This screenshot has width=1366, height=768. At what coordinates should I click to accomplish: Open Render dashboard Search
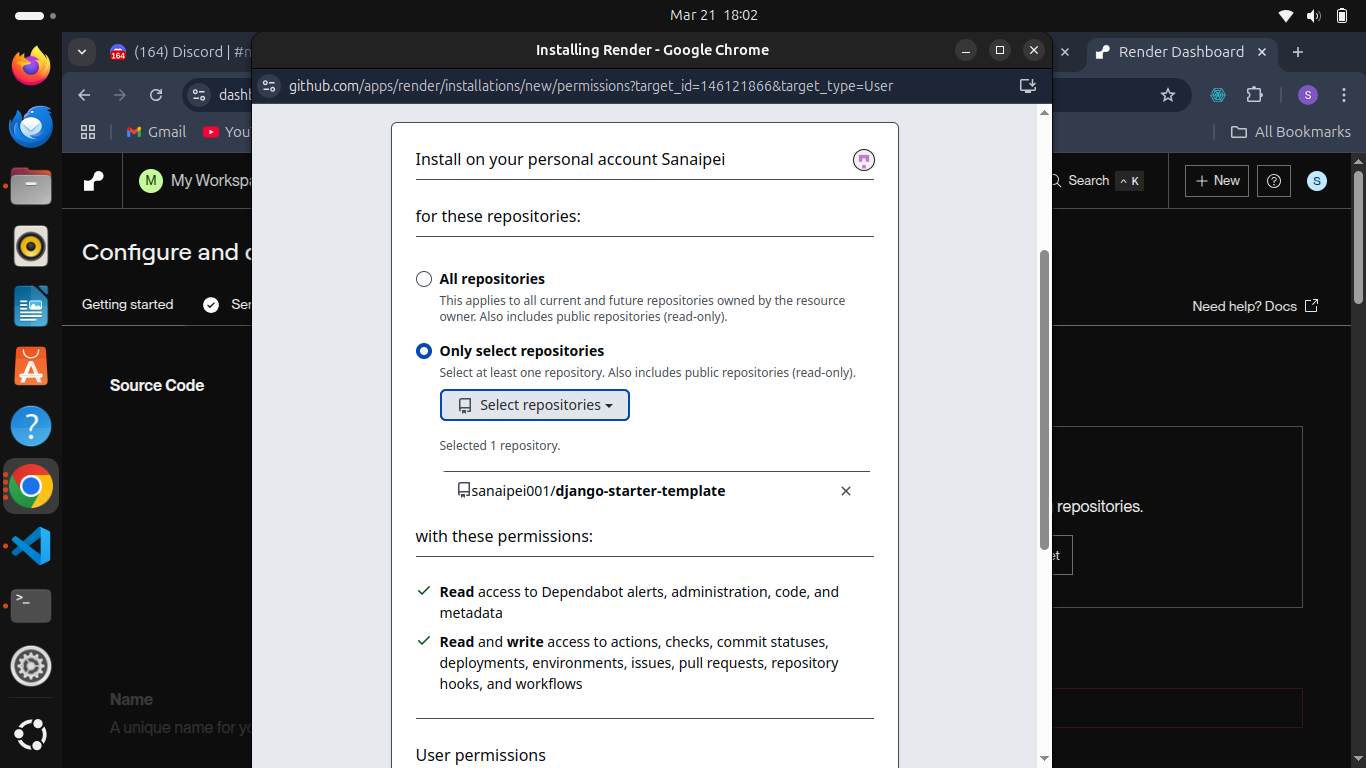coord(1095,181)
